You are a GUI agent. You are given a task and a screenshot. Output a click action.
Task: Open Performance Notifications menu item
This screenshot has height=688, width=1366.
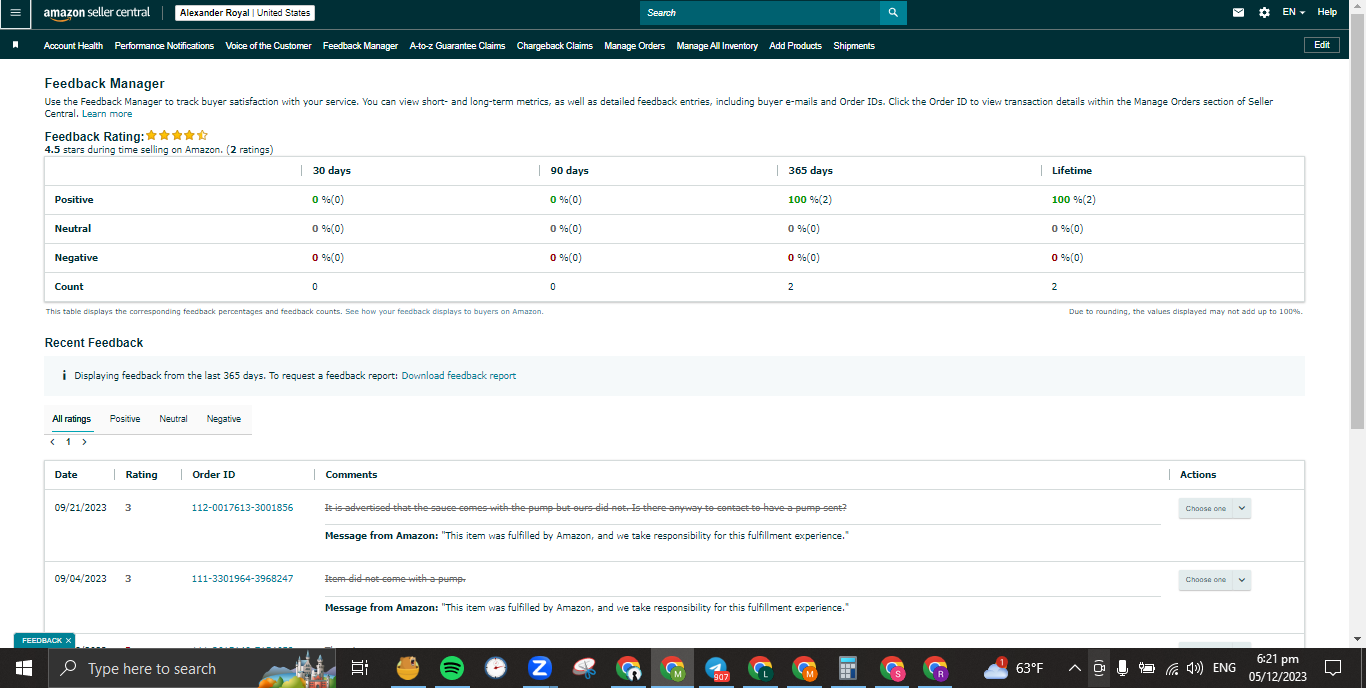click(x=164, y=46)
